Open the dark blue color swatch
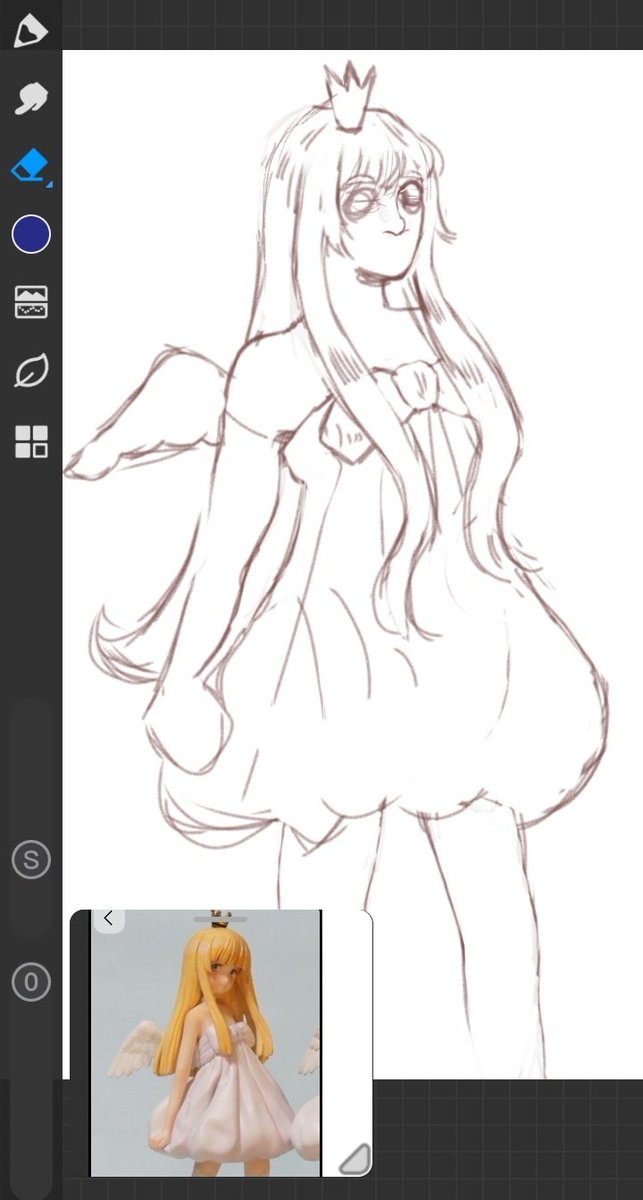 pyautogui.click(x=31, y=234)
